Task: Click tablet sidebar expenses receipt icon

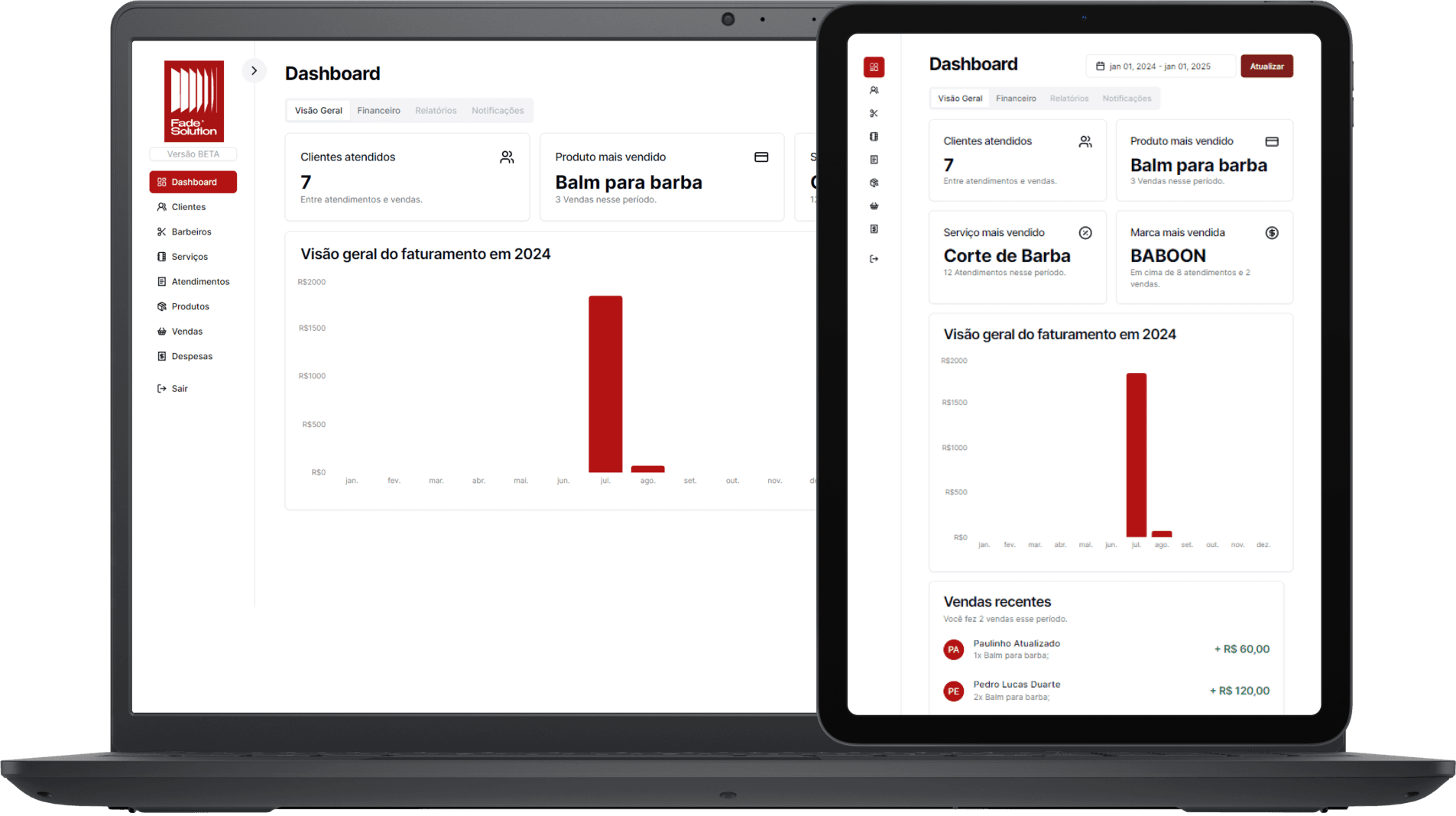Action: click(x=874, y=229)
